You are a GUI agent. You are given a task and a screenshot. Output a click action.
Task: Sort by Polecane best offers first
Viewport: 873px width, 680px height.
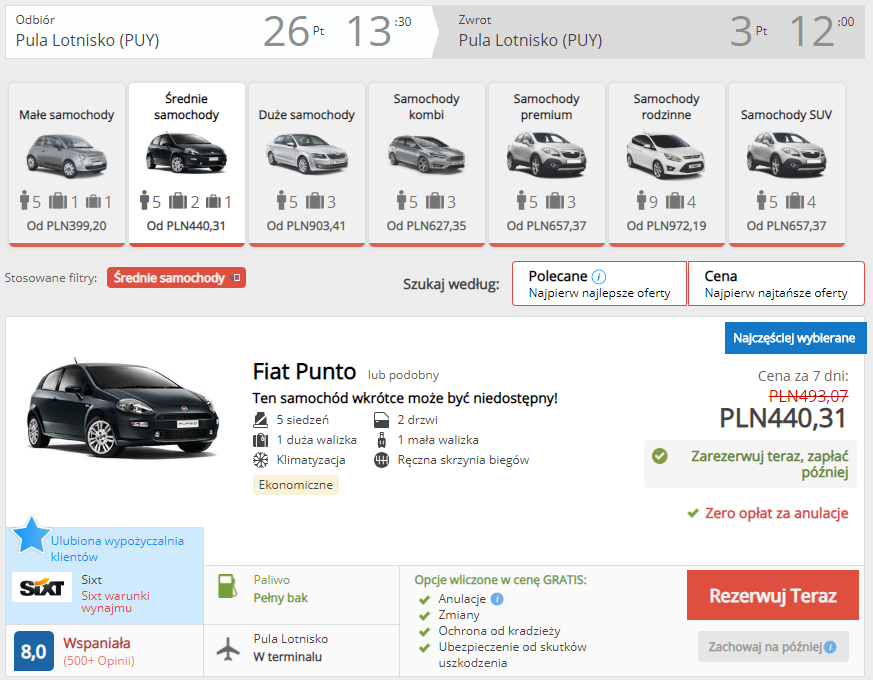point(598,284)
